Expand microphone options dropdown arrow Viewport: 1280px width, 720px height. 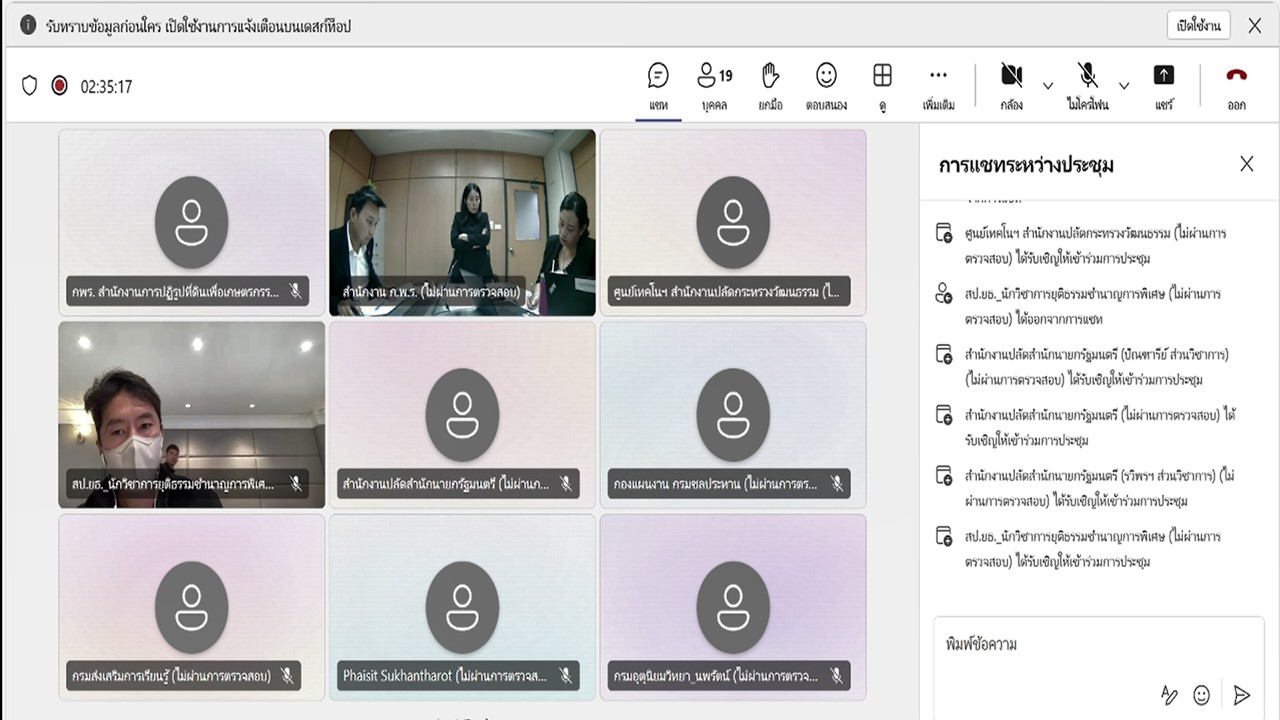[x=1124, y=86]
